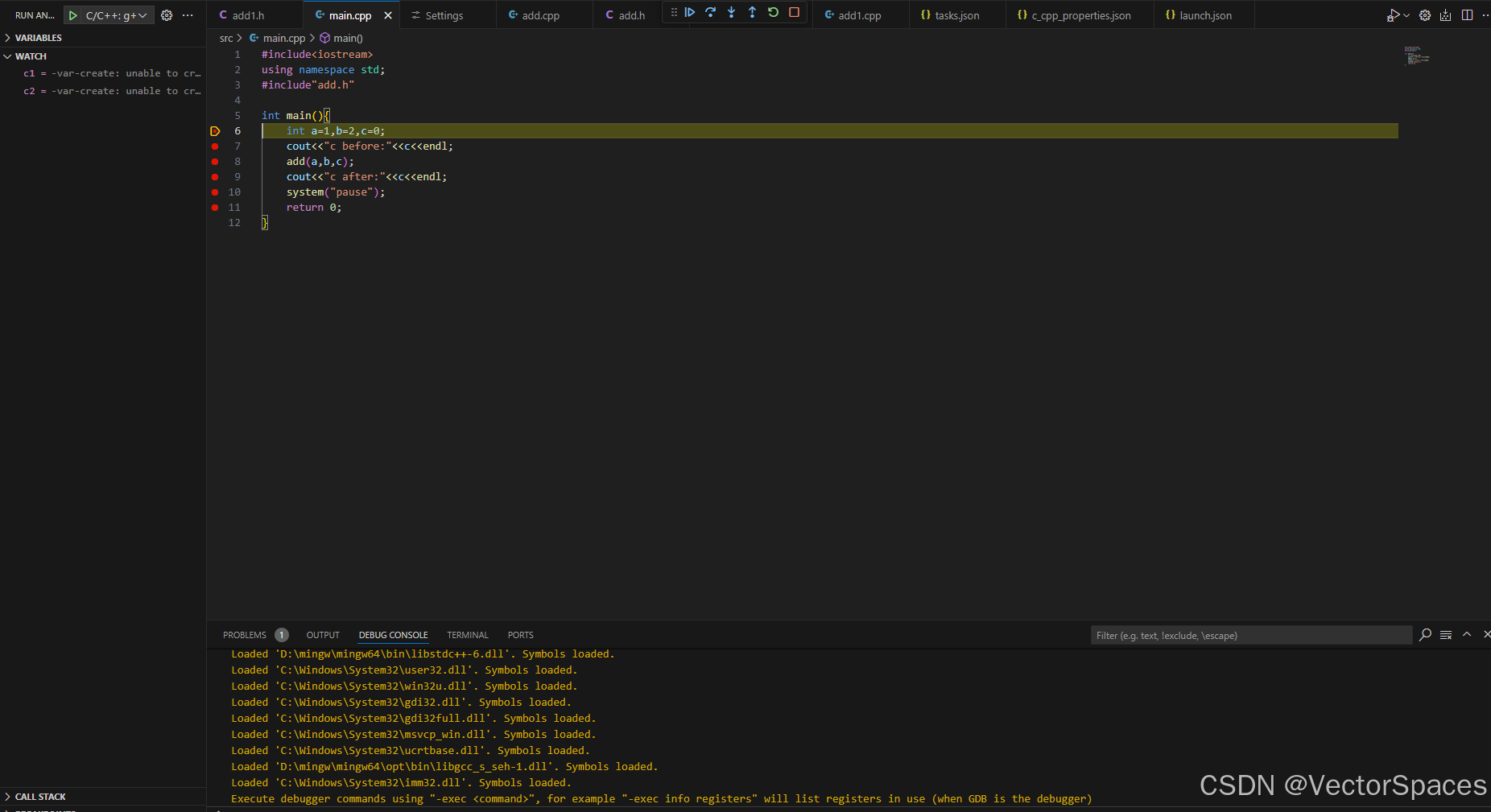Viewport: 1491px width, 812px height.
Task: Select the Step Into debug icon
Action: pos(731,12)
